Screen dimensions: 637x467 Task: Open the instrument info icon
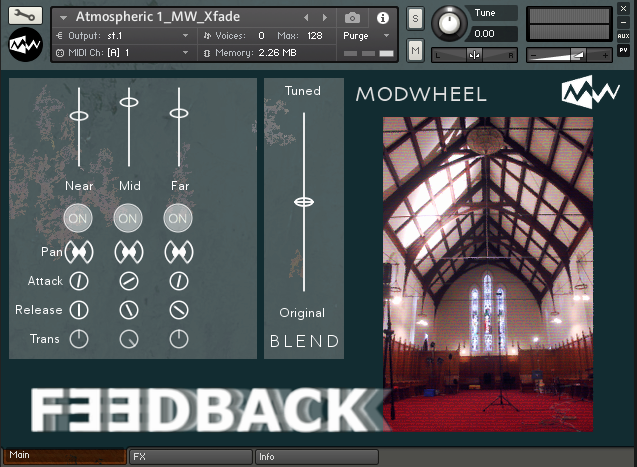tap(382, 18)
